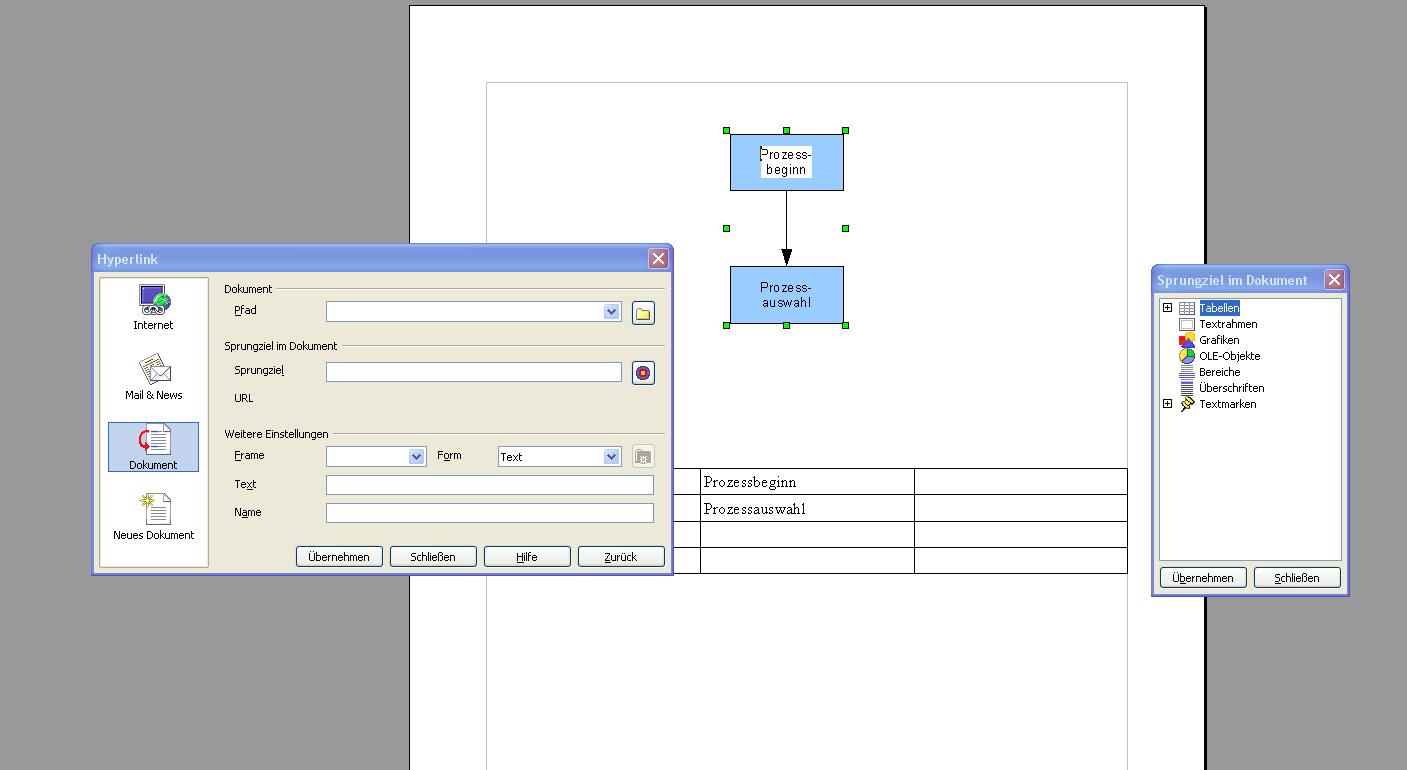Click Übernehmen in the Hyperlink dialog
Screen dimensions: 1407x770
(x=339, y=557)
